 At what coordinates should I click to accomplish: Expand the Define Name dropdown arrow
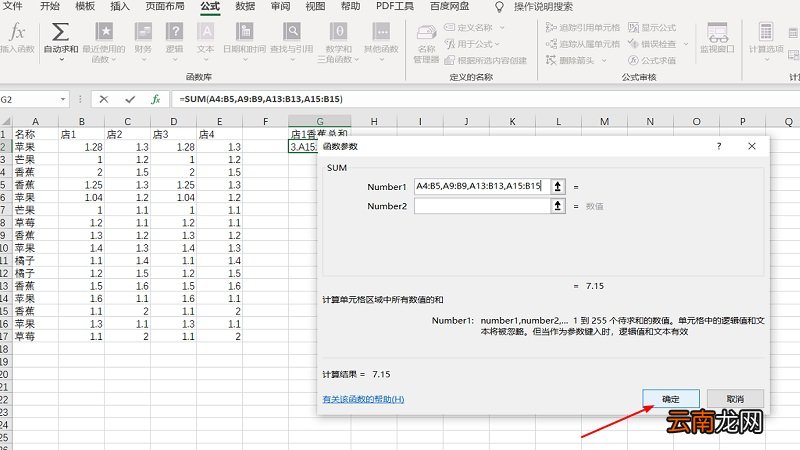point(502,28)
